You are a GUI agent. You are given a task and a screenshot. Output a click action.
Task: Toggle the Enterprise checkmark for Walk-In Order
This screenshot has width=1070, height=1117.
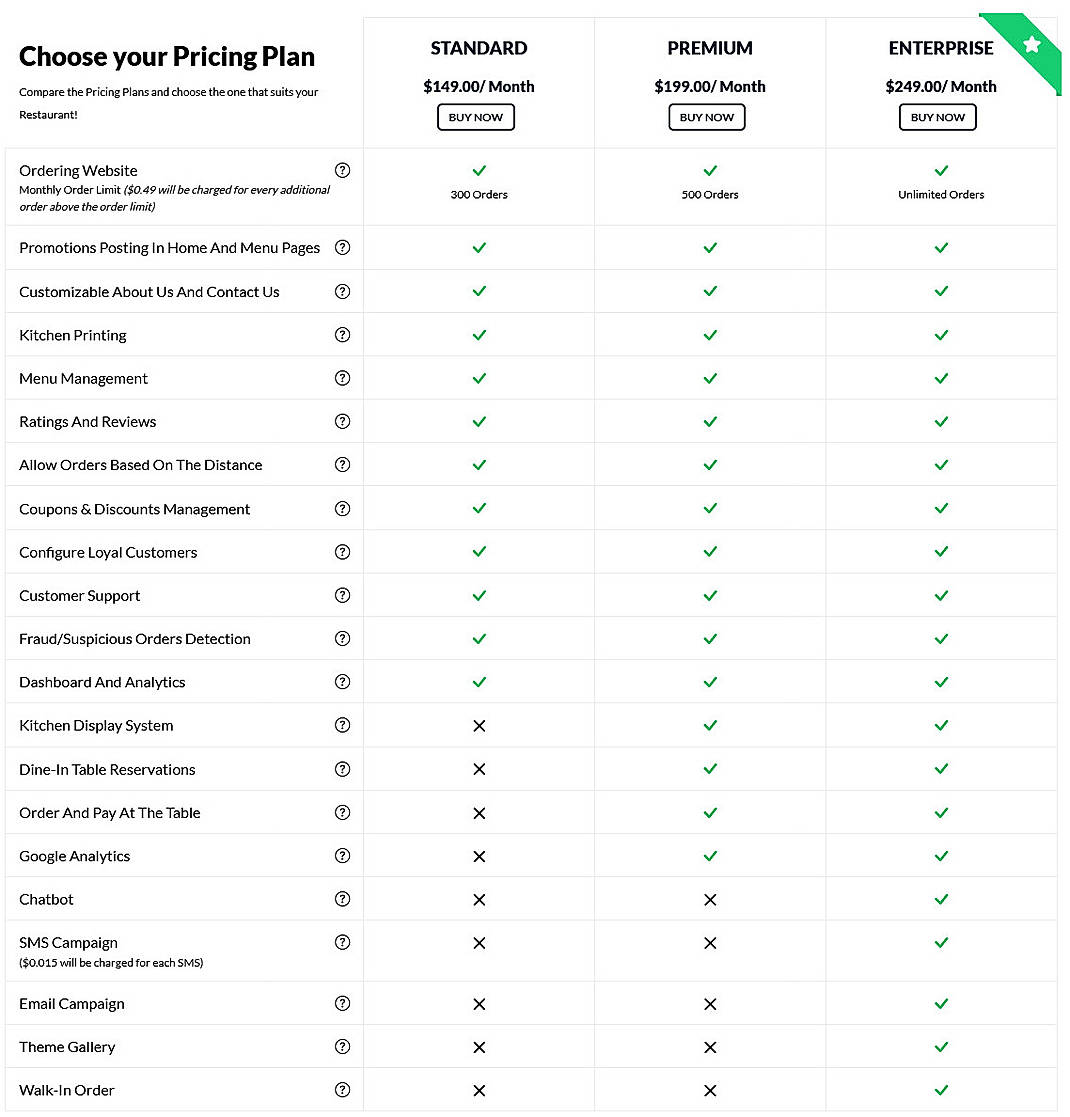tap(940, 1090)
